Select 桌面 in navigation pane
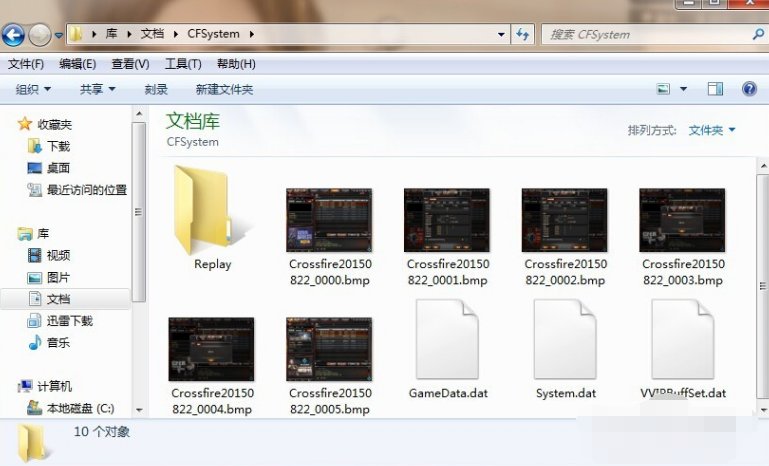 [x=58, y=168]
